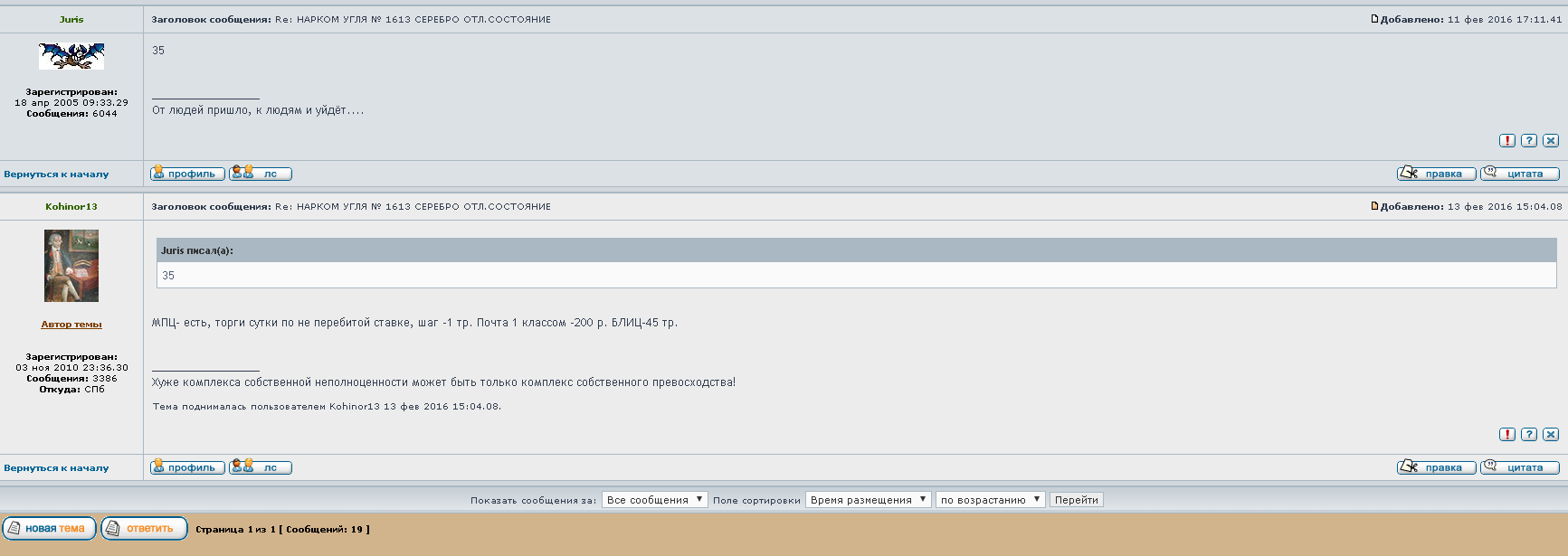Quote Juris's post using 'цитата'
Image resolution: width=1568 pixels, height=556 pixels.
coord(1520,174)
